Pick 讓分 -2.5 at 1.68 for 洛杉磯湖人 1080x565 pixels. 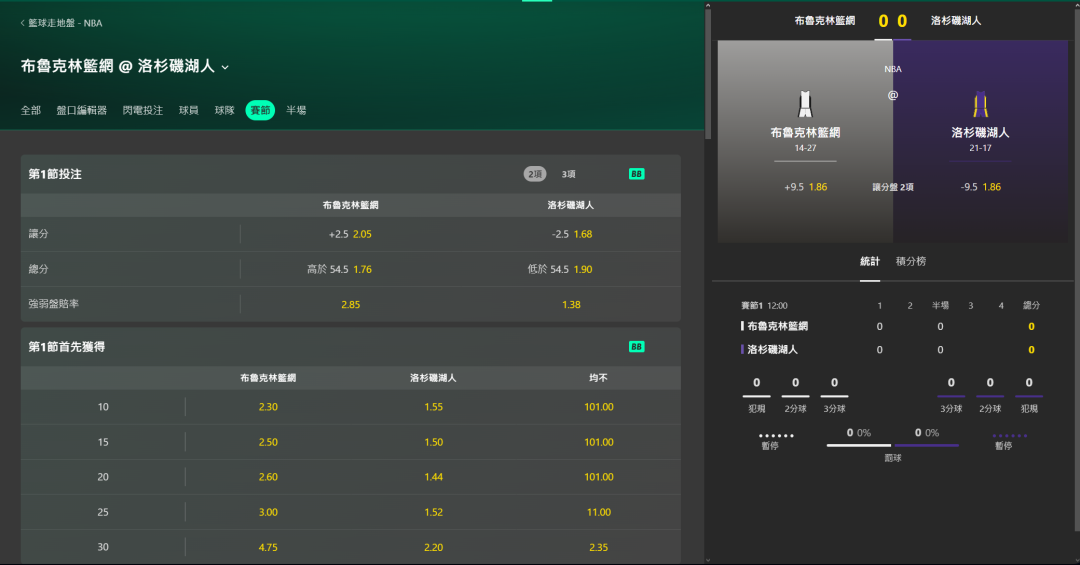coord(571,234)
